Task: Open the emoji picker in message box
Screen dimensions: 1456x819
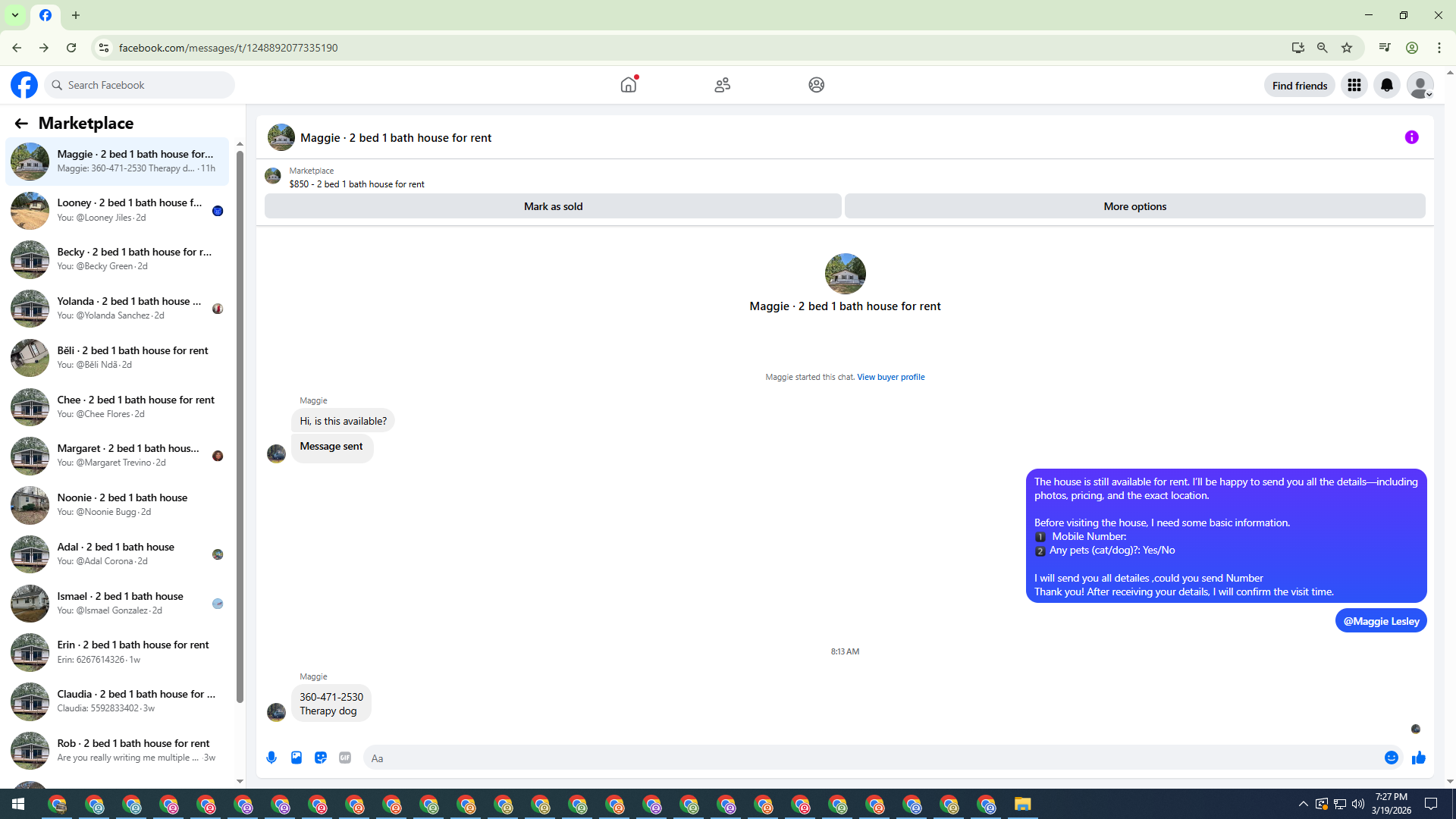Action: point(1391,758)
